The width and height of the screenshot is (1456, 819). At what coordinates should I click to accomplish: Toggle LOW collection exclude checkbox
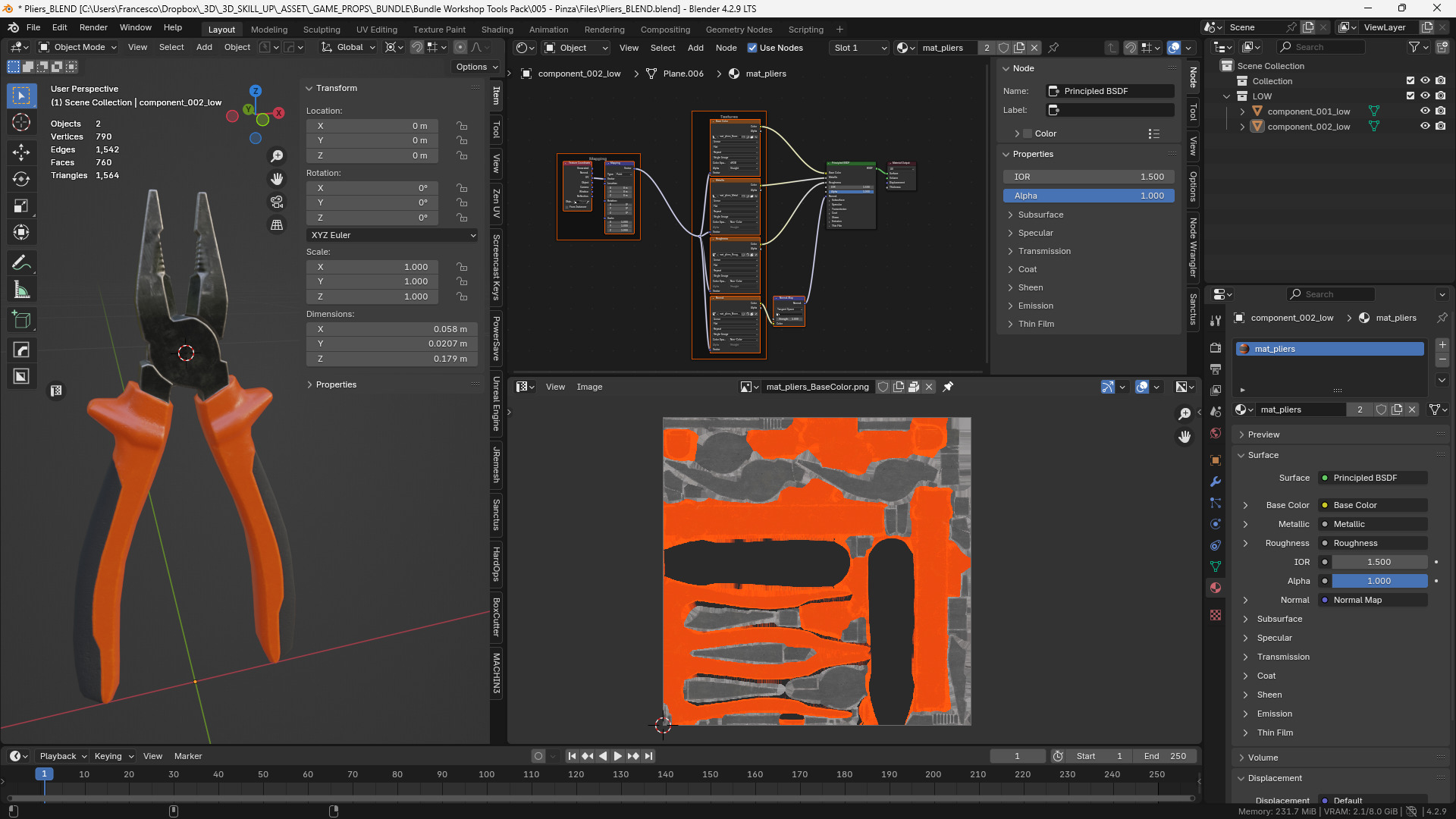click(1410, 96)
